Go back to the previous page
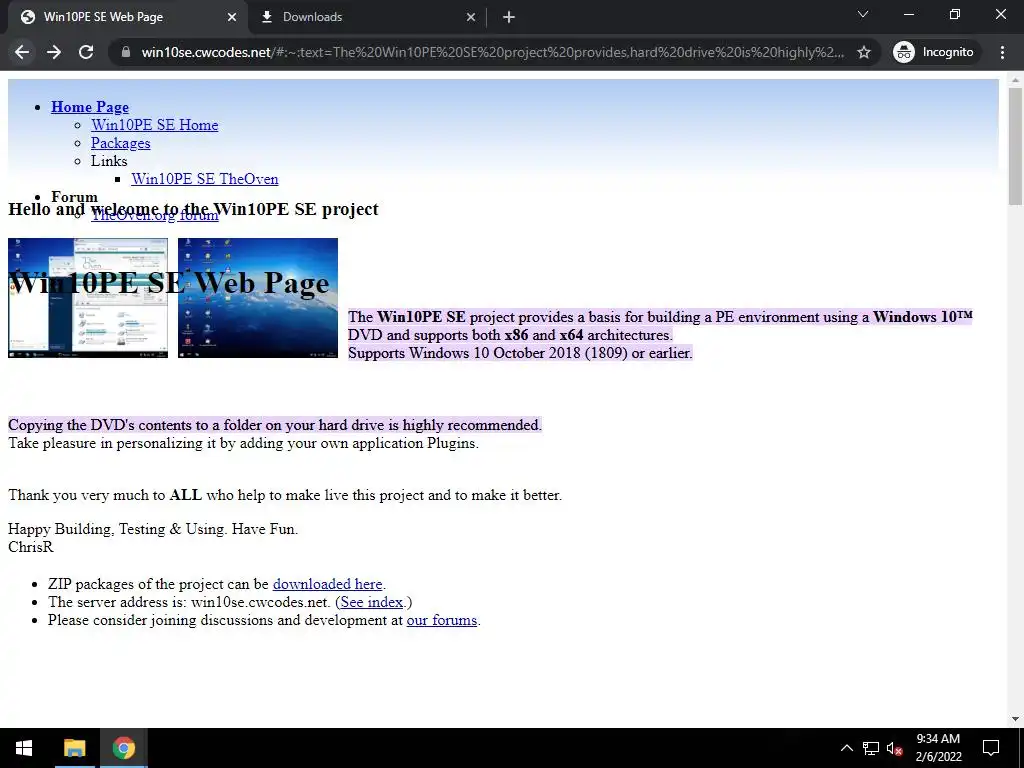This screenshot has height=768, width=1024. point(22,52)
